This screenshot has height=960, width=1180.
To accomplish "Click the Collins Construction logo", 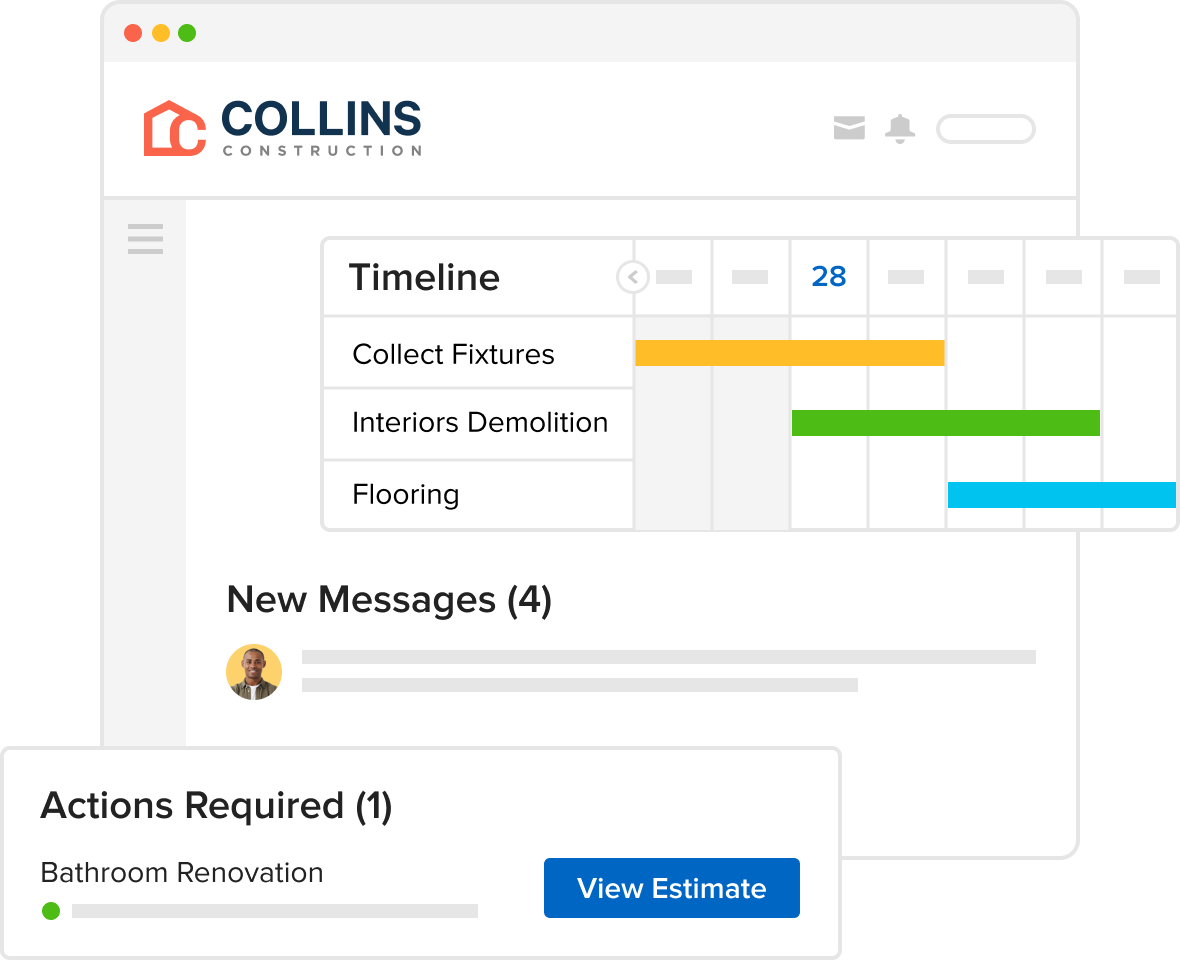I will coord(282,128).
